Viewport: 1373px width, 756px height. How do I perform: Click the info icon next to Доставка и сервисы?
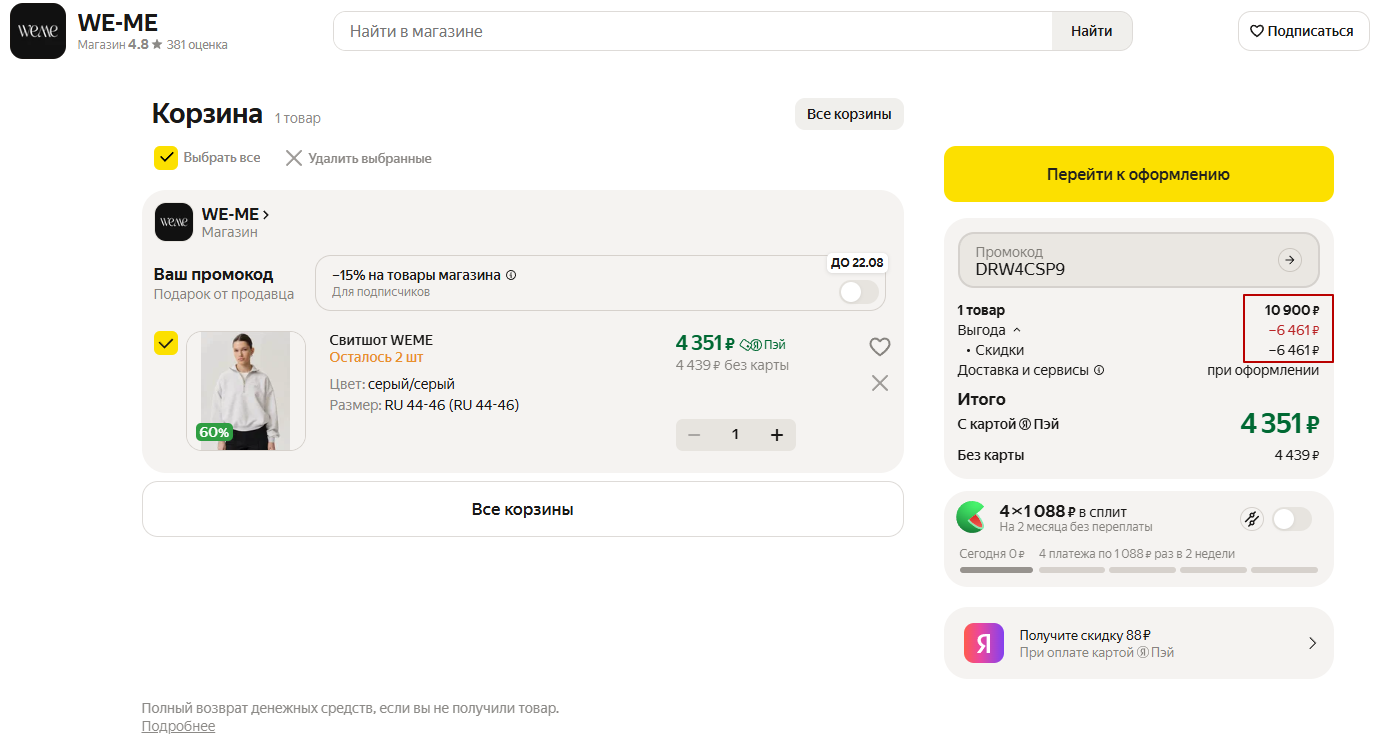pyautogui.click(x=1099, y=370)
